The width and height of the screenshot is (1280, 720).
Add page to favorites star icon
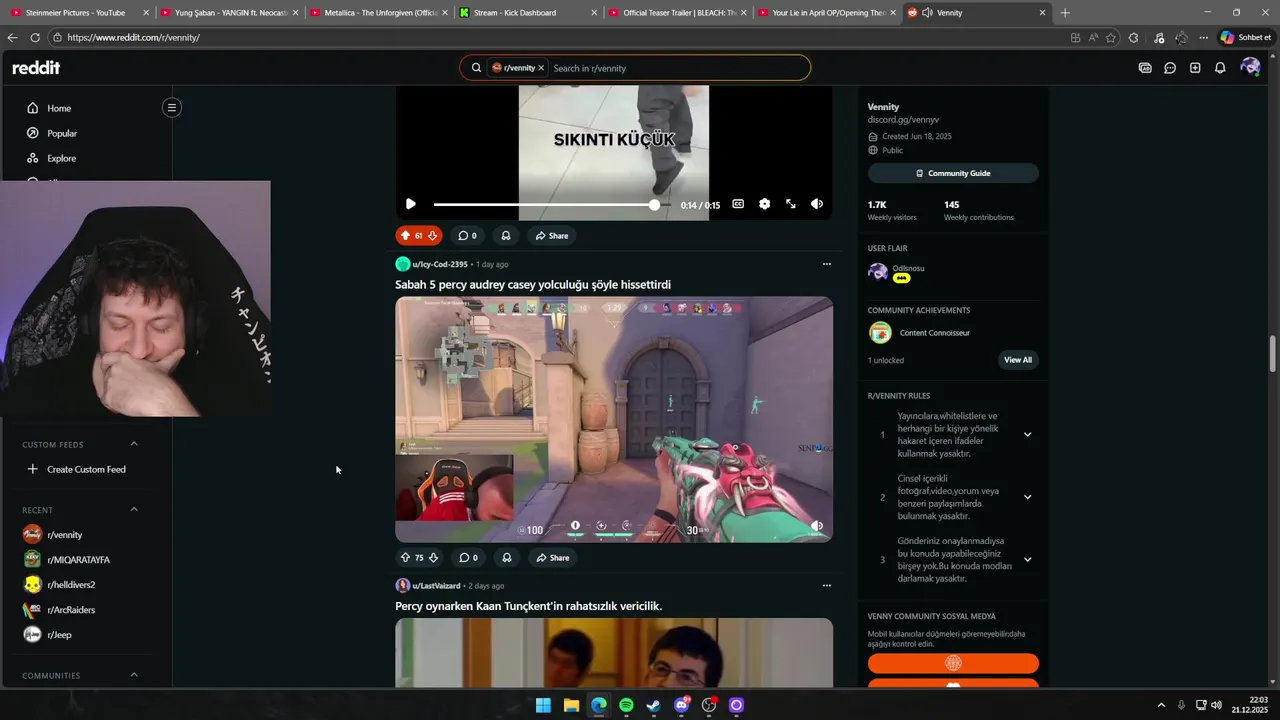pos(1111,37)
